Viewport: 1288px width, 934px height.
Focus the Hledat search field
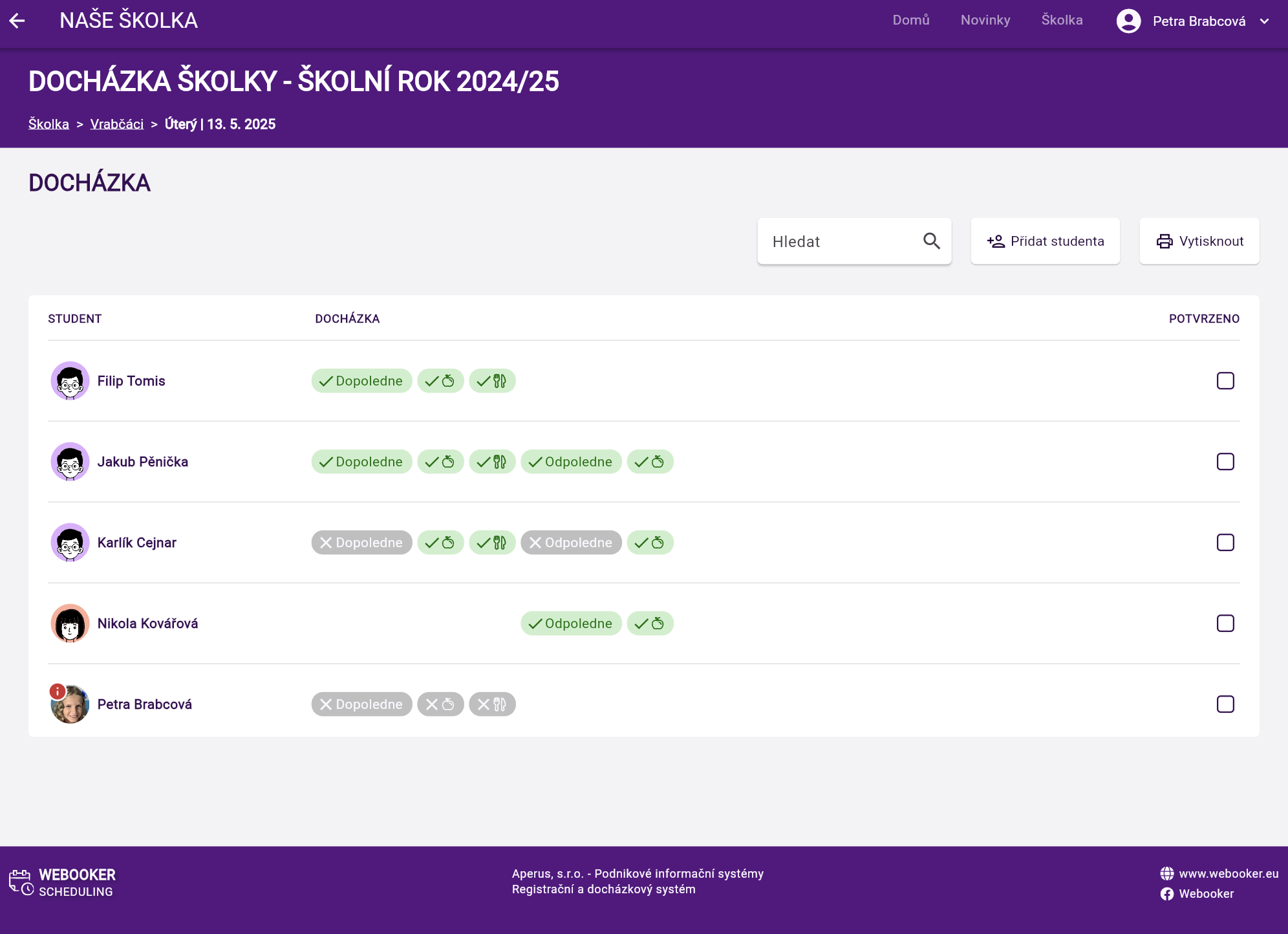pyautogui.click(x=841, y=241)
